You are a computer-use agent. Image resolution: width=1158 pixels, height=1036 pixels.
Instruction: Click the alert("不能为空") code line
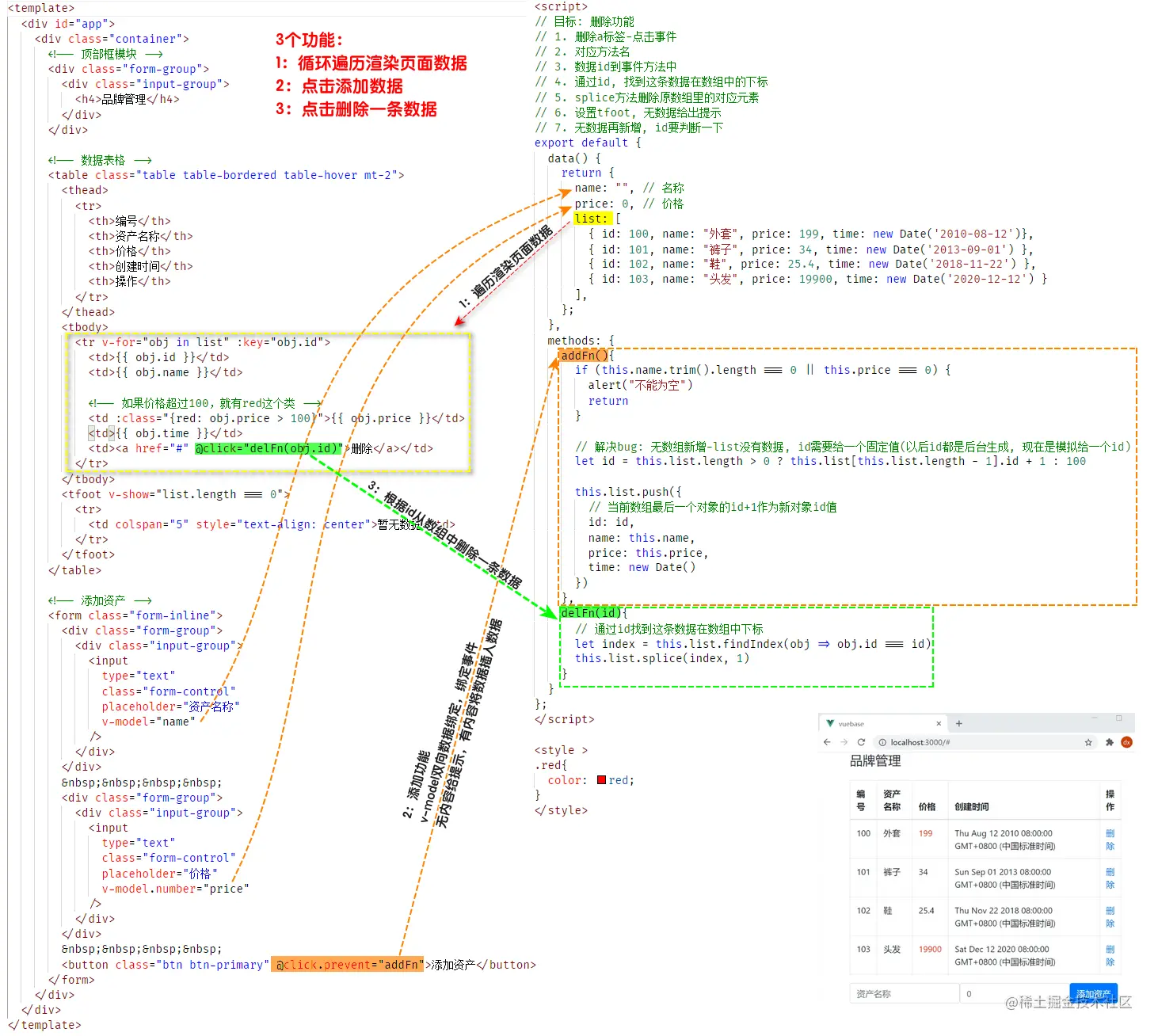[640, 385]
